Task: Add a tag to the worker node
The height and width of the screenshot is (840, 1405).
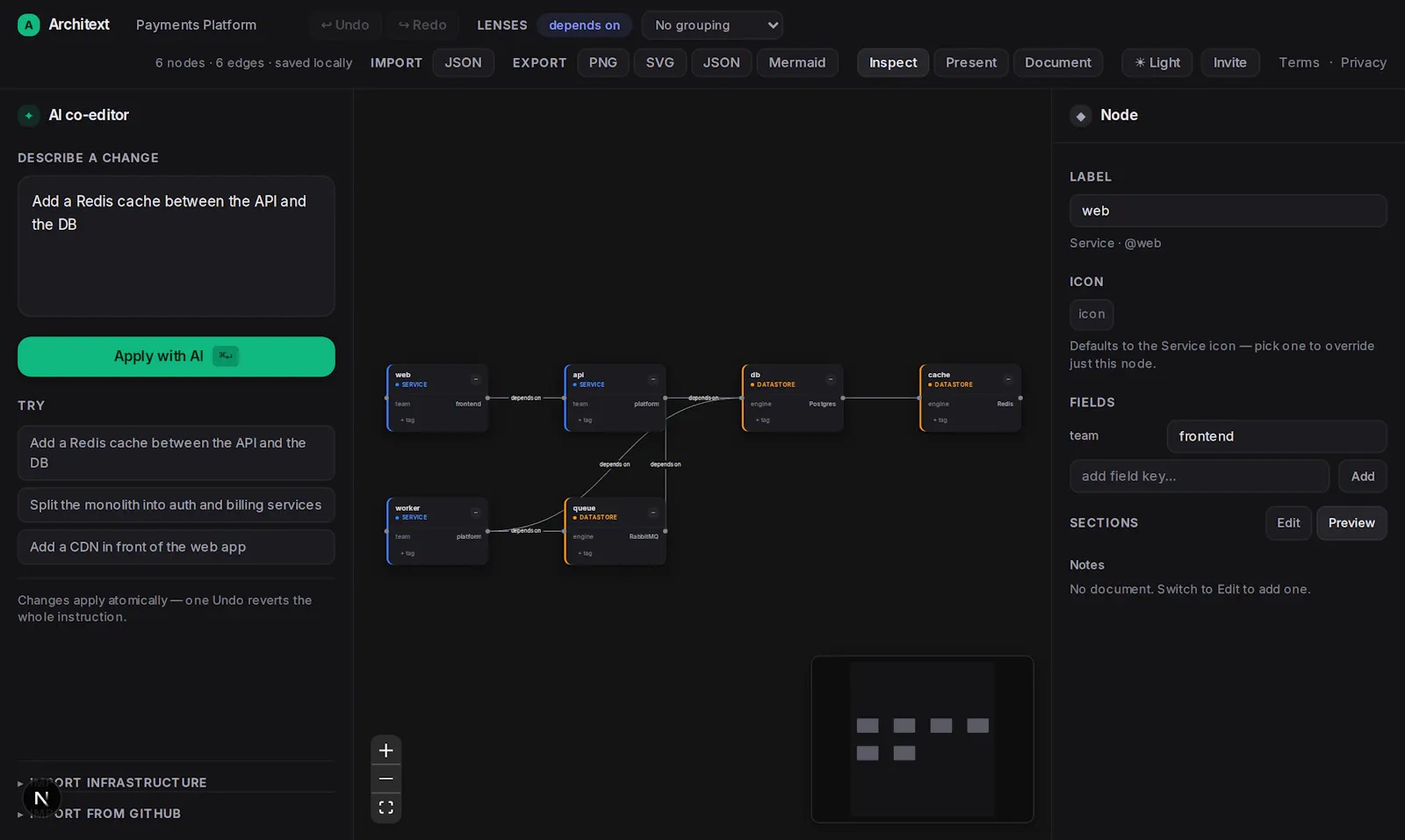Action: tap(407, 554)
